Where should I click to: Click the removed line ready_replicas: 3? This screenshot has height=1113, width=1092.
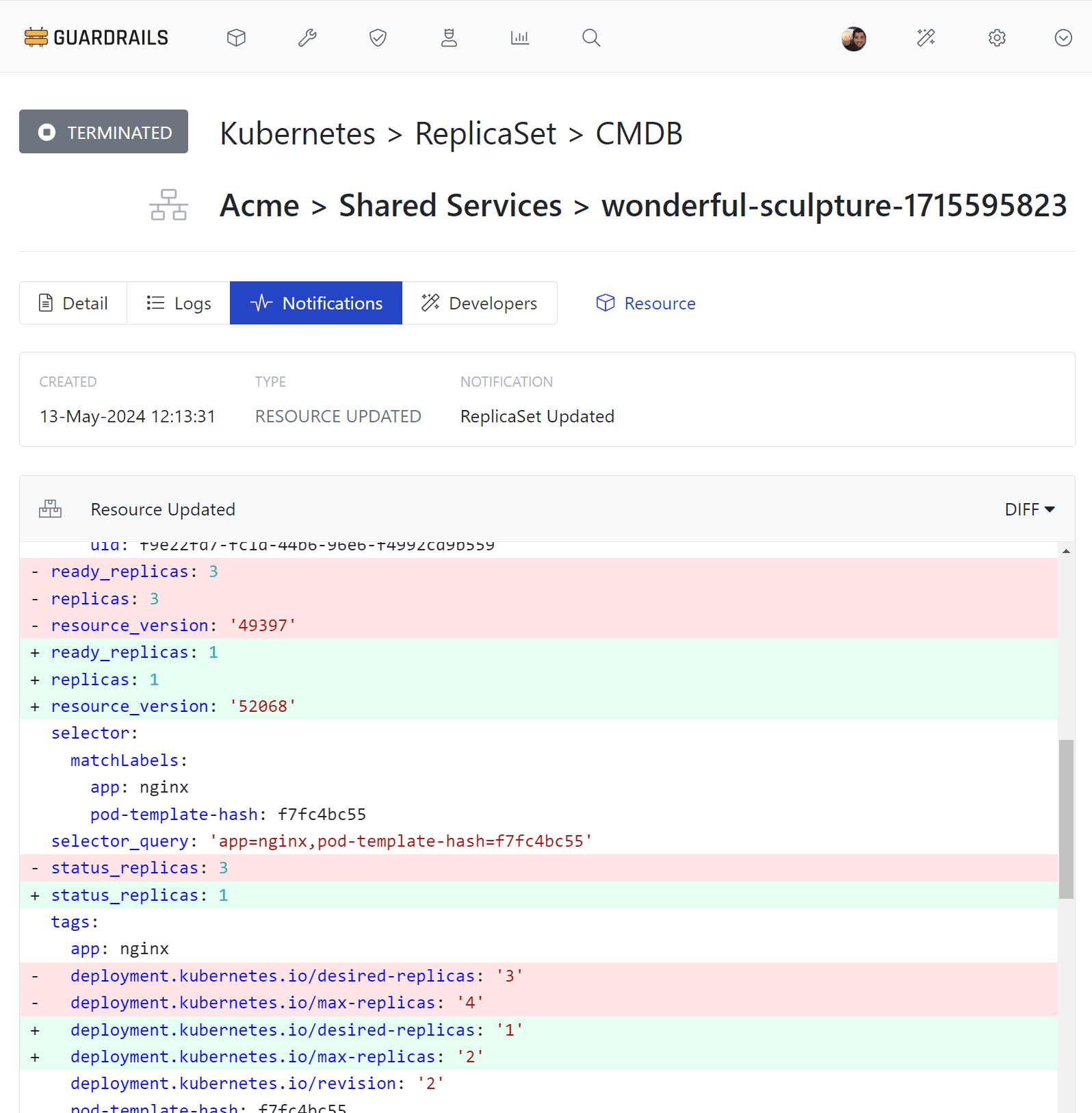(538, 572)
